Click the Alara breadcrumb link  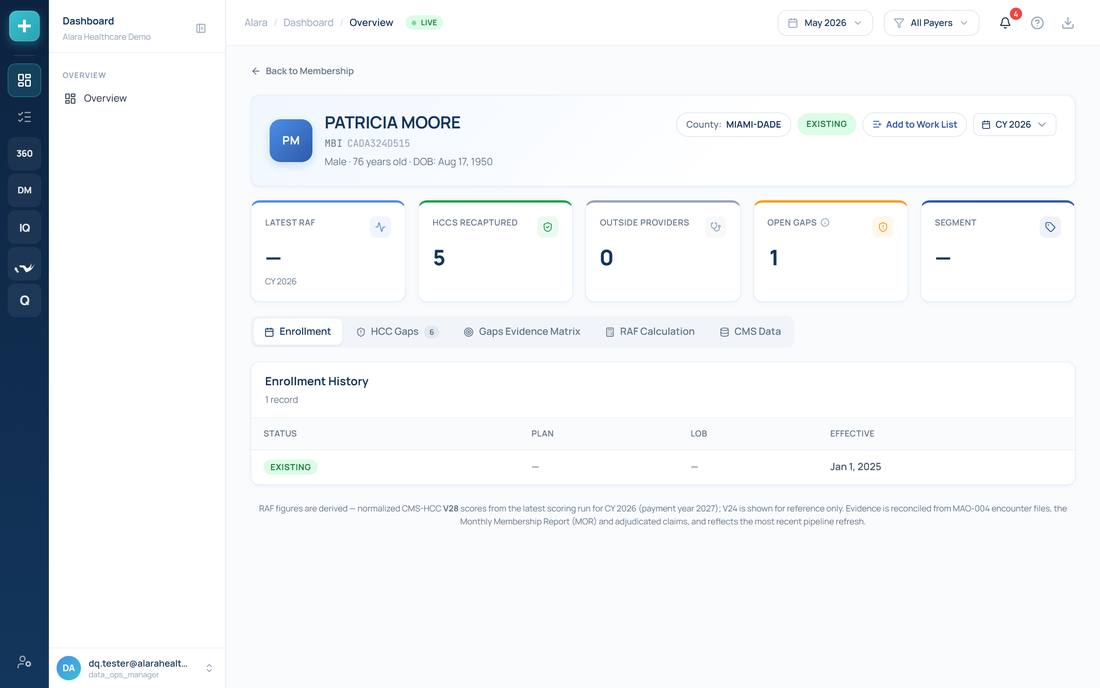255,22
